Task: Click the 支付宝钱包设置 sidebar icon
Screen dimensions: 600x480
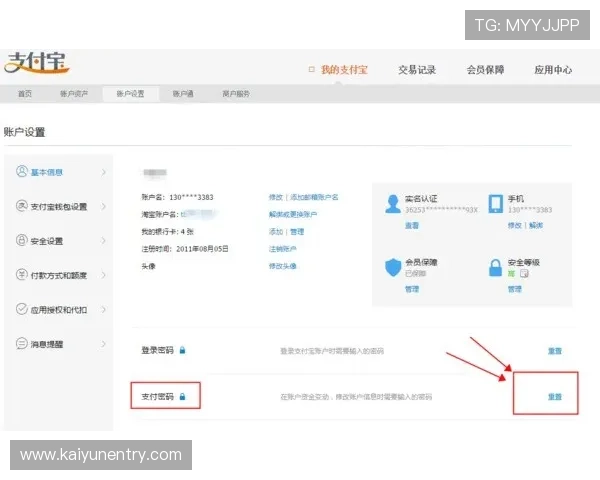Action: 22,206
